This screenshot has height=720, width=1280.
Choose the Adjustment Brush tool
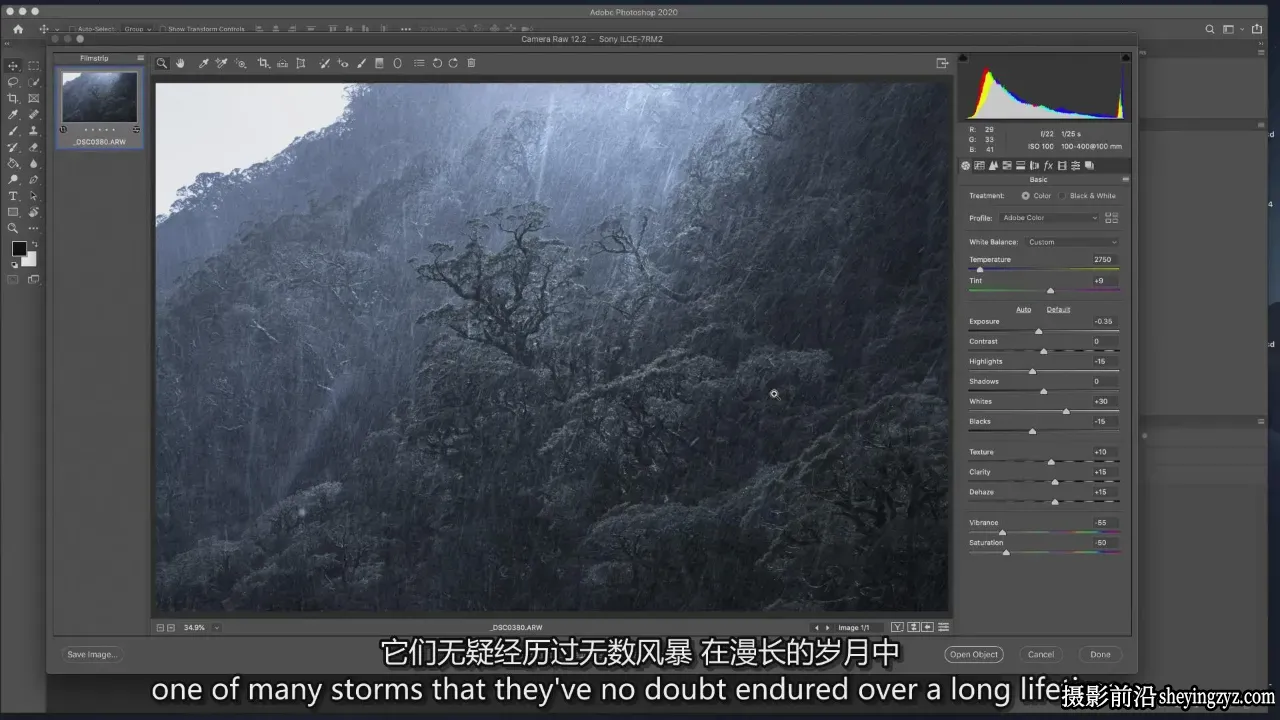pos(362,63)
